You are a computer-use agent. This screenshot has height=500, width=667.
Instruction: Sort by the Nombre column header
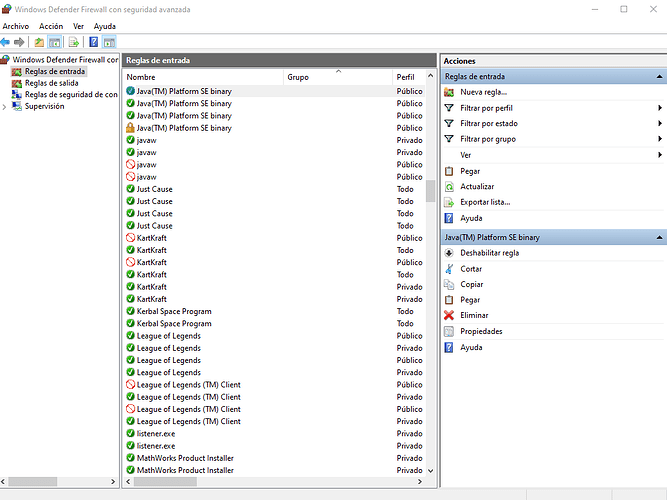click(x=203, y=77)
